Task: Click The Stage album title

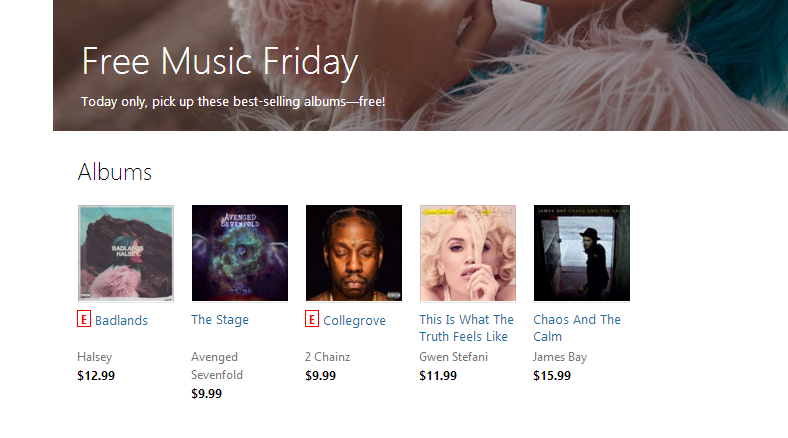Action: 220,320
